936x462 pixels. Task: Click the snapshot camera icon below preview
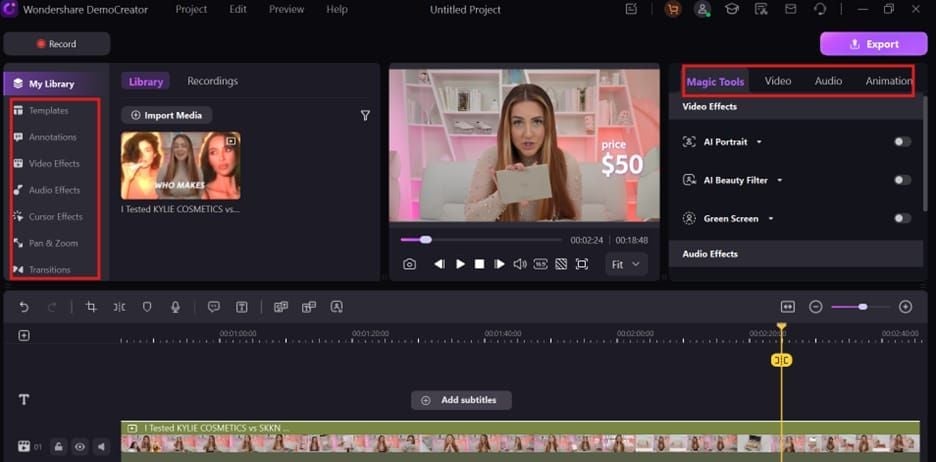coord(409,264)
